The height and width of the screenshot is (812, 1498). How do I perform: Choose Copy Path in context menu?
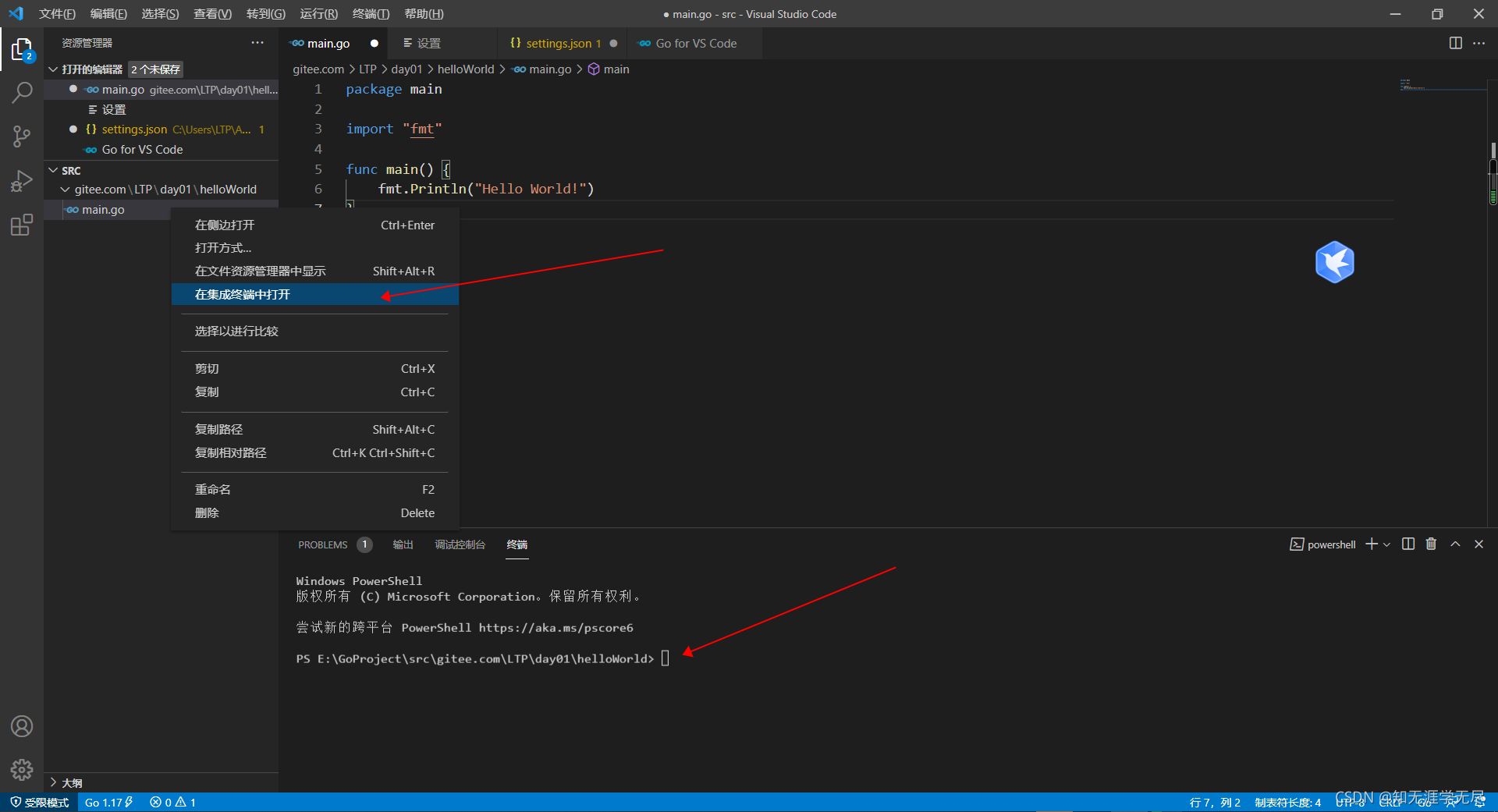click(314, 430)
